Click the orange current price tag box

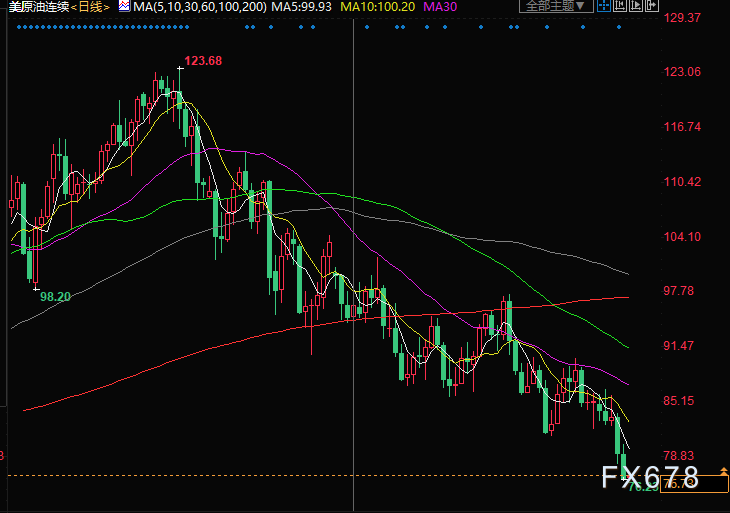pos(694,484)
